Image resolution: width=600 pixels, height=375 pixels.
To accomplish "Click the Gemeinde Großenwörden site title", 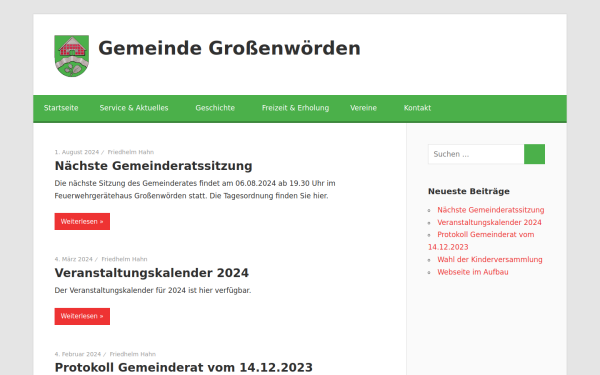I will pyautogui.click(x=229, y=49).
